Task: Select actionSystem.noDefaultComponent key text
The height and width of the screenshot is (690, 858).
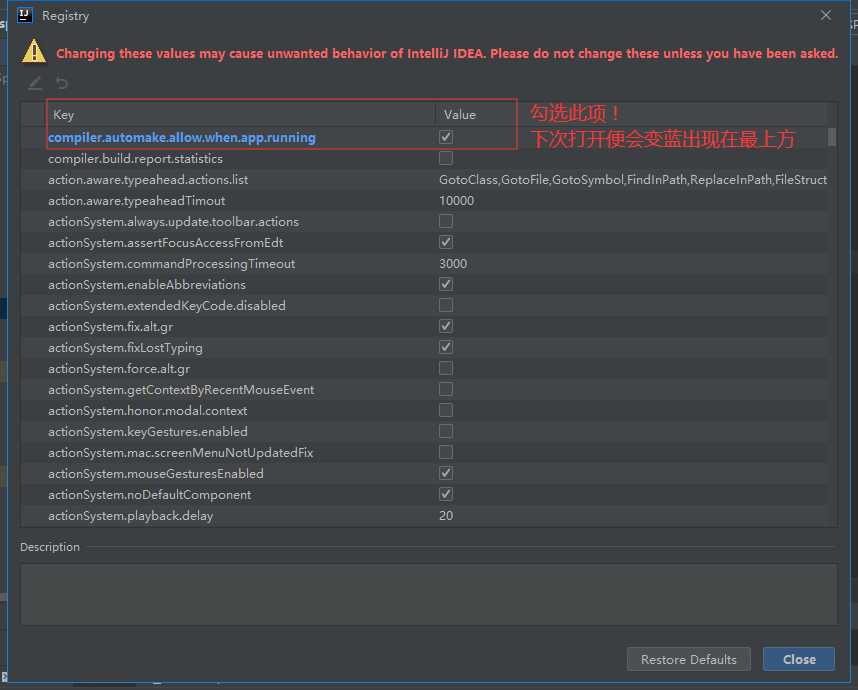Action: (x=149, y=495)
